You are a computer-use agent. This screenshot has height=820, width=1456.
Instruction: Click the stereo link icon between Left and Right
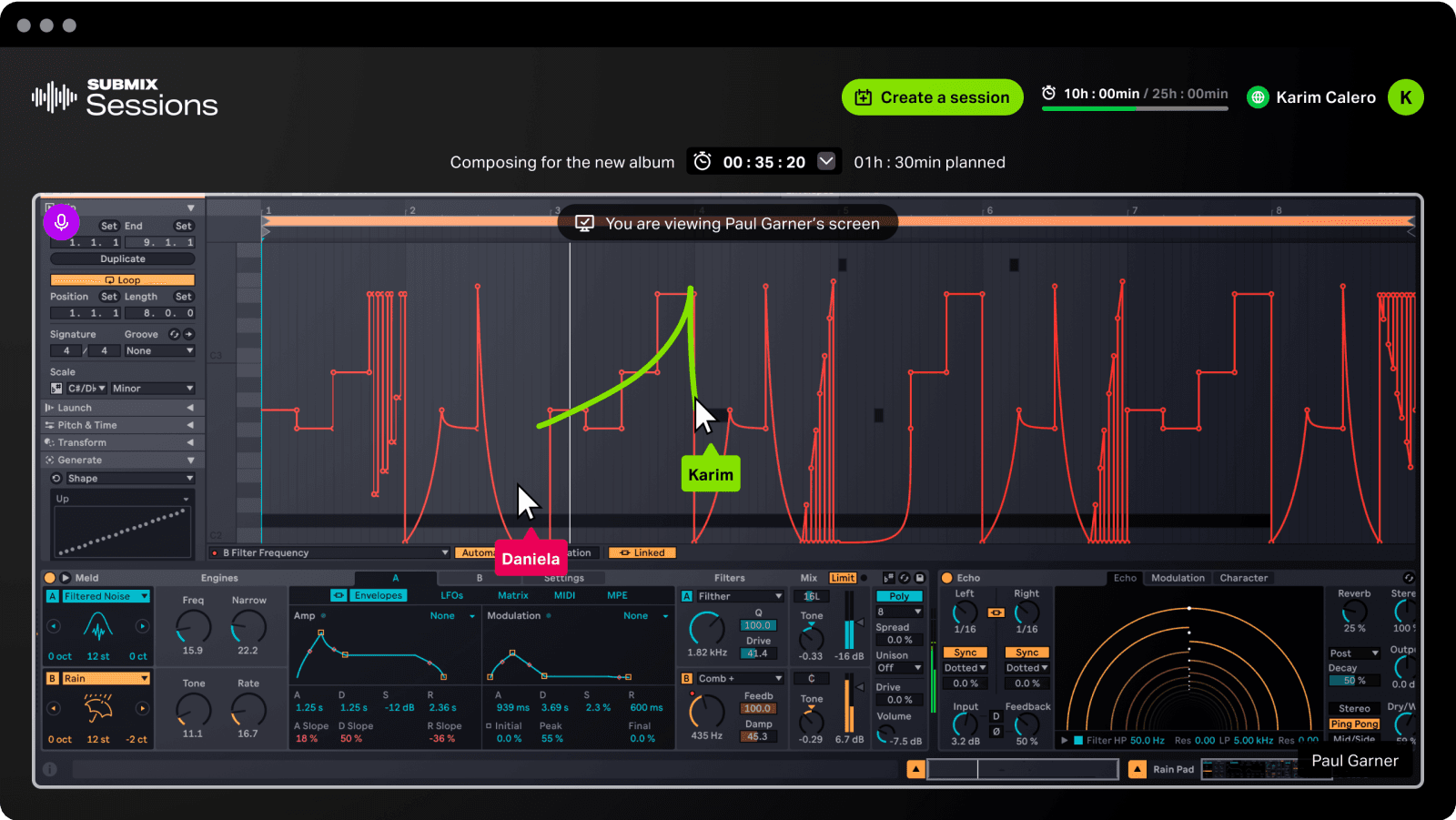point(996,614)
